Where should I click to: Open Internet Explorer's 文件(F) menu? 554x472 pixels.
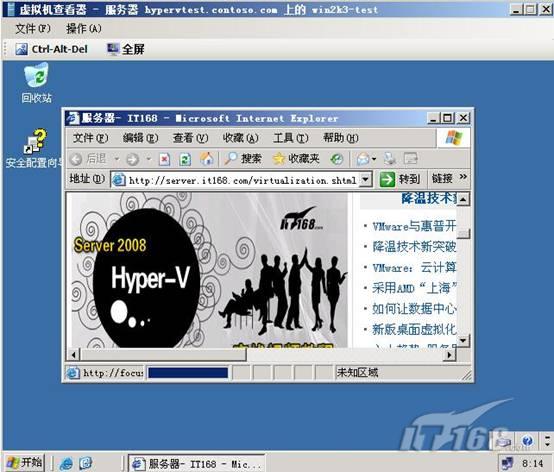90,138
